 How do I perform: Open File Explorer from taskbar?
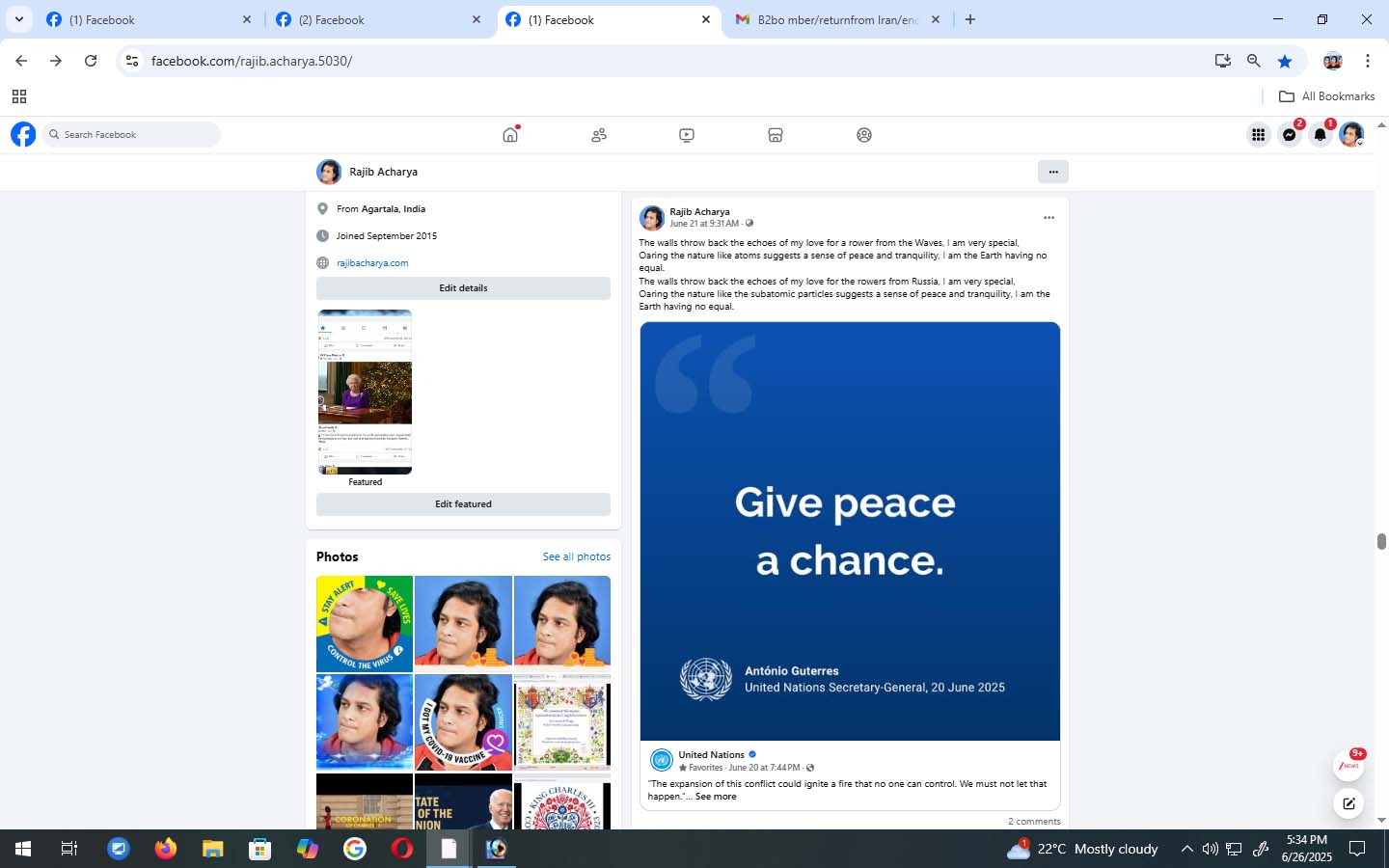(213, 849)
